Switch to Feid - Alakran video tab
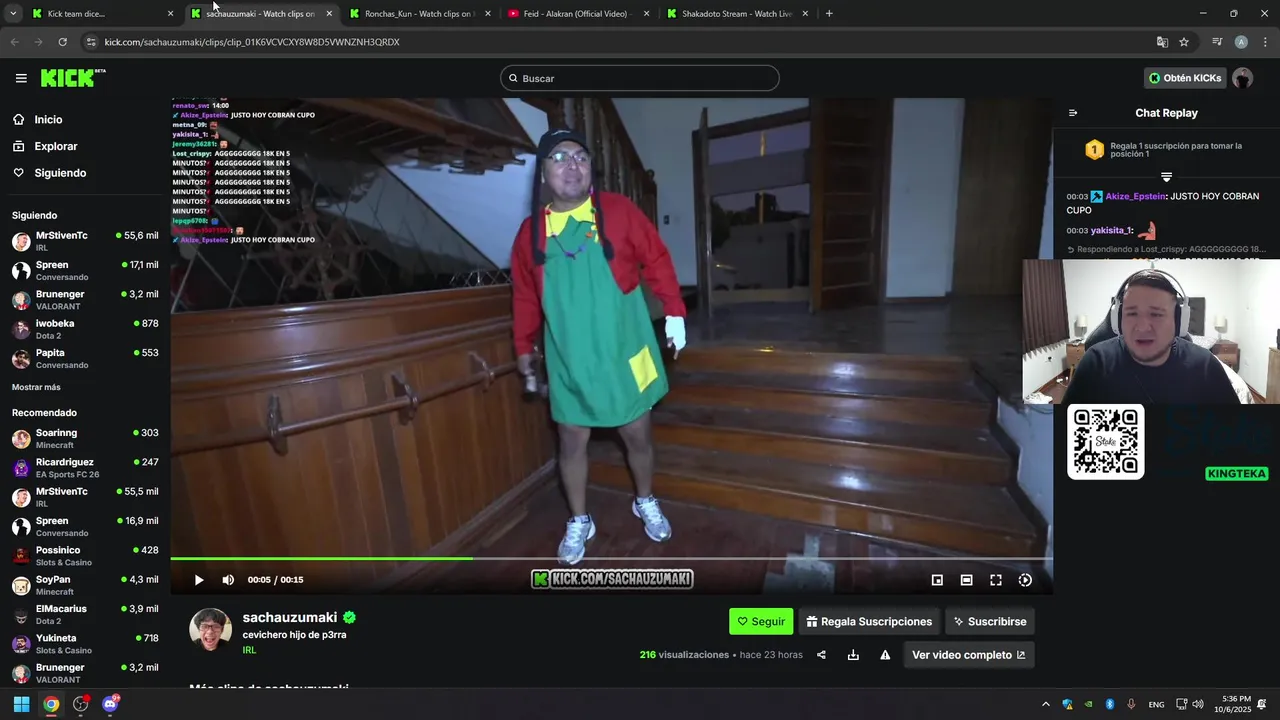 [x=579, y=14]
